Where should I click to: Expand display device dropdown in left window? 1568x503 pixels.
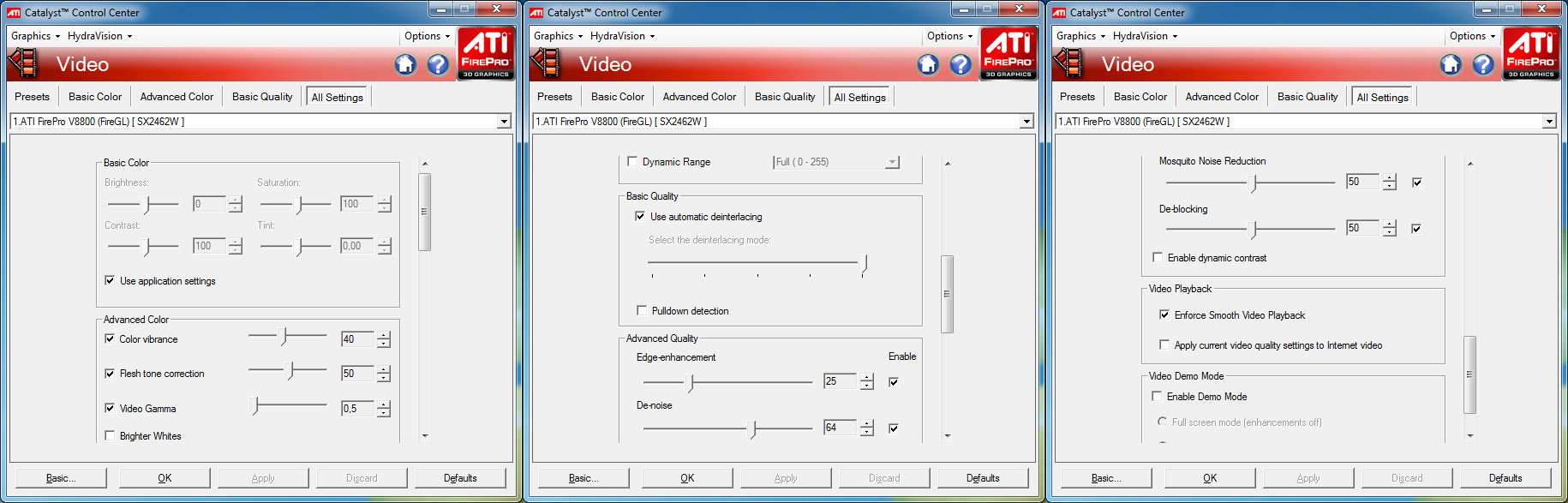click(x=504, y=122)
